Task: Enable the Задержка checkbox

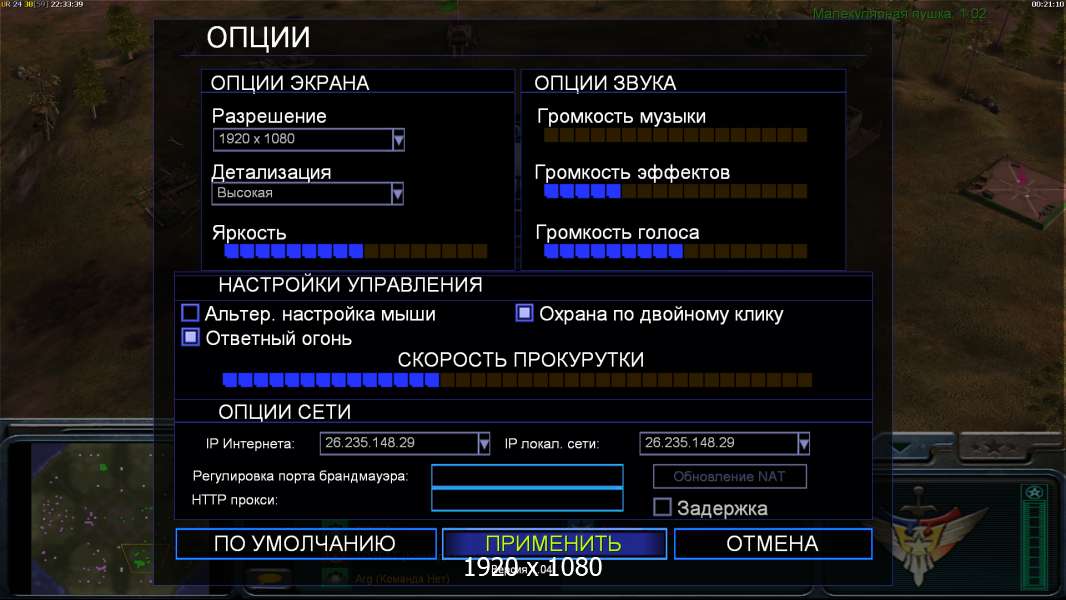Action: (x=662, y=507)
